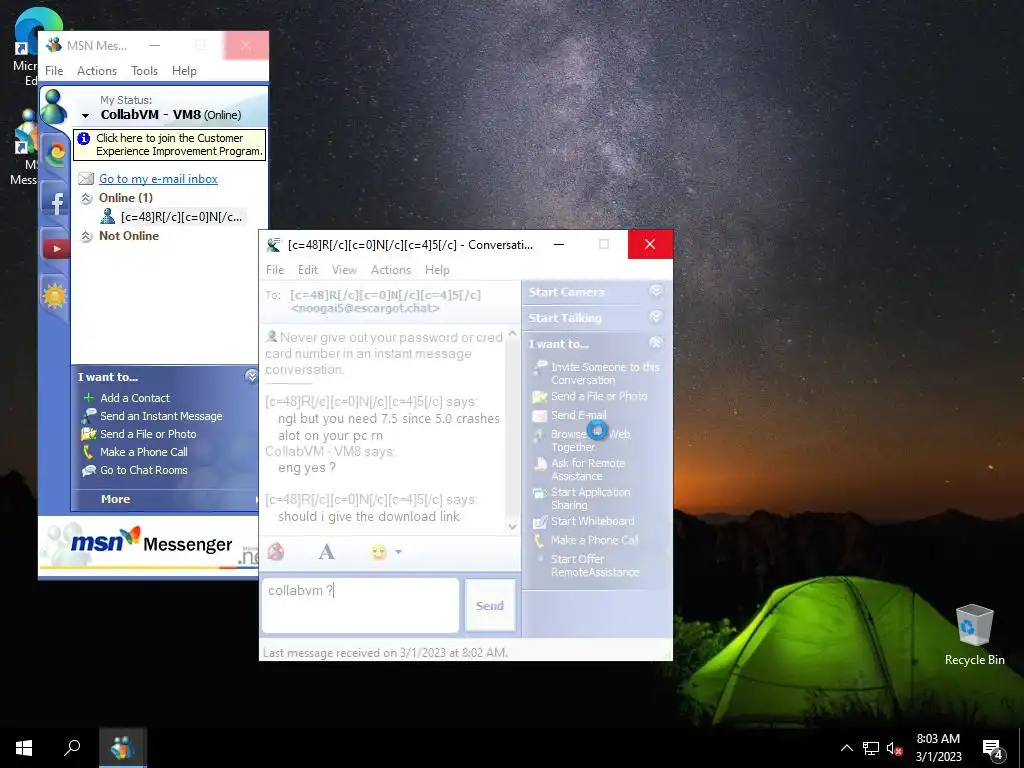
Task: Expand the Start Camera section chevron
Action: [656, 291]
